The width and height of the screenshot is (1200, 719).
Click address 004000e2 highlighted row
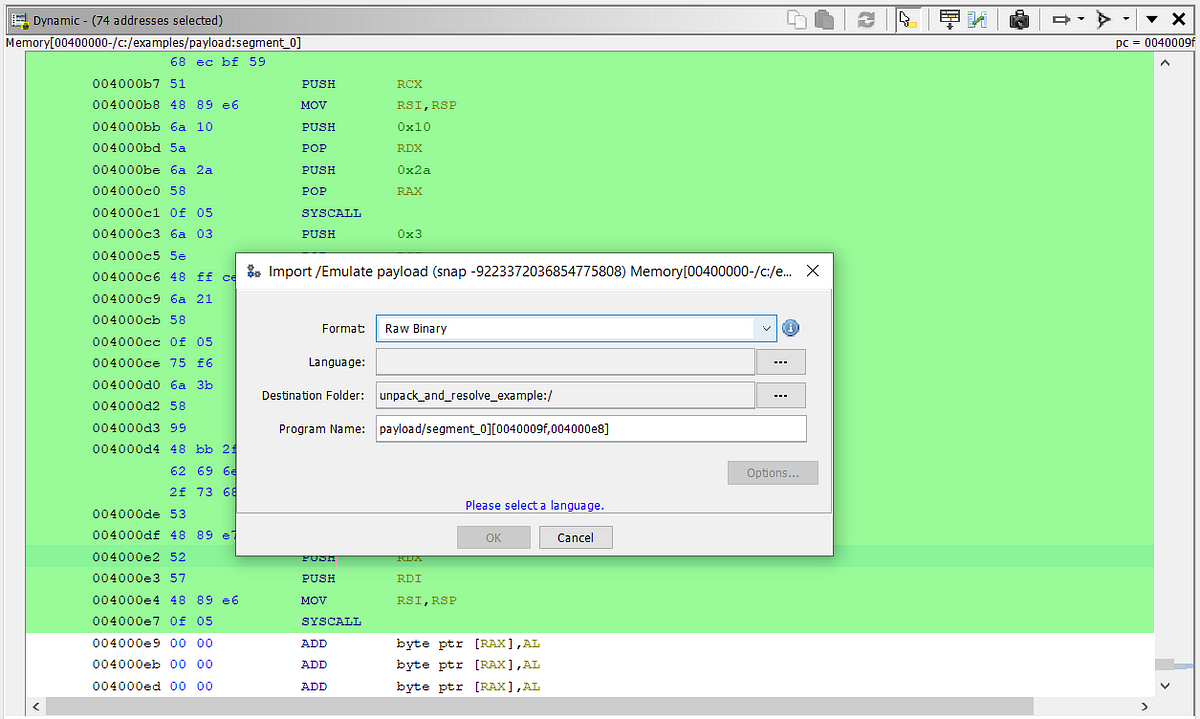tap(126, 557)
